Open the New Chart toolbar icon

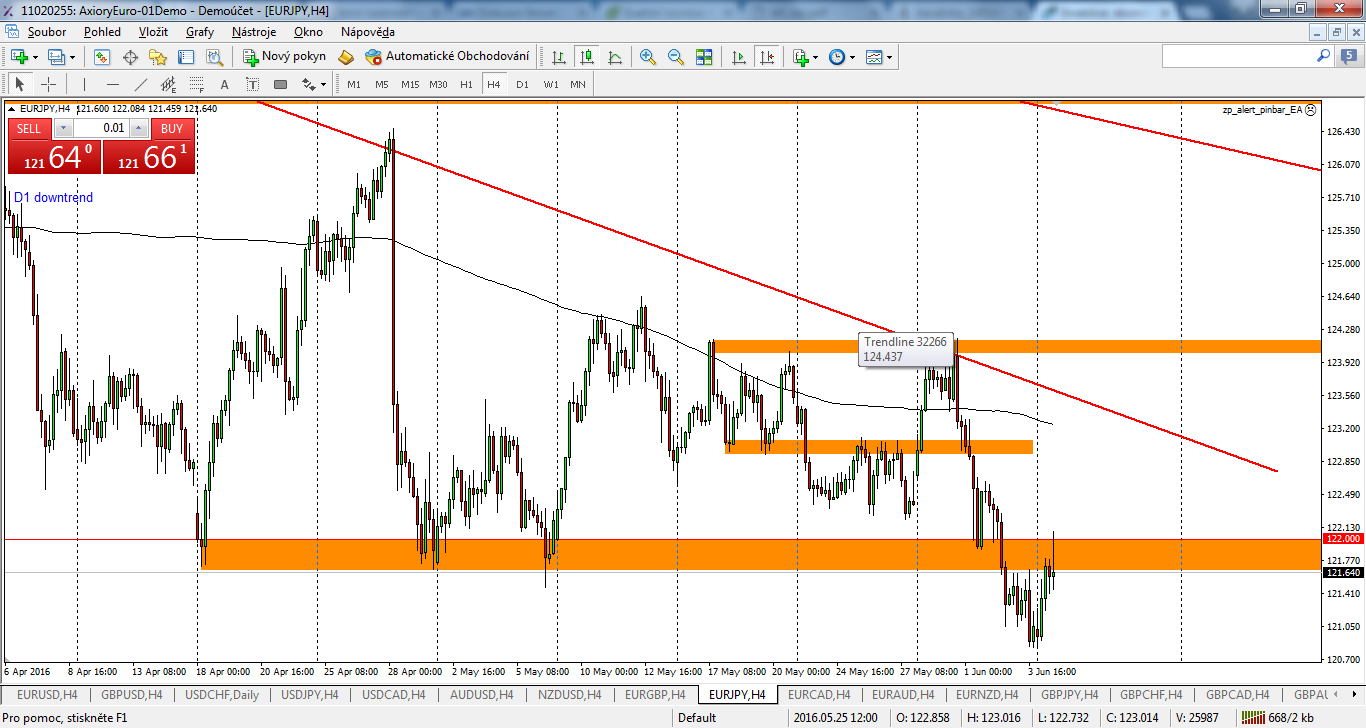coord(19,57)
